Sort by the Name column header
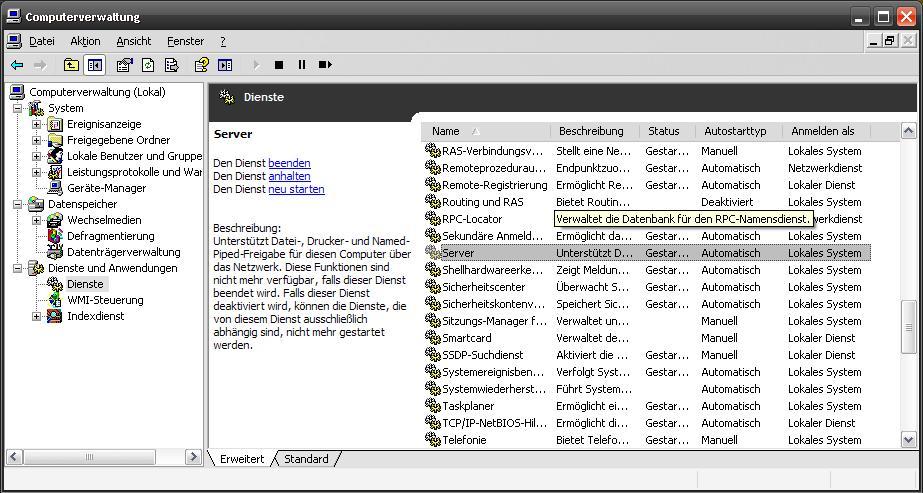Viewport: 923px width, 493px height. tap(486, 131)
